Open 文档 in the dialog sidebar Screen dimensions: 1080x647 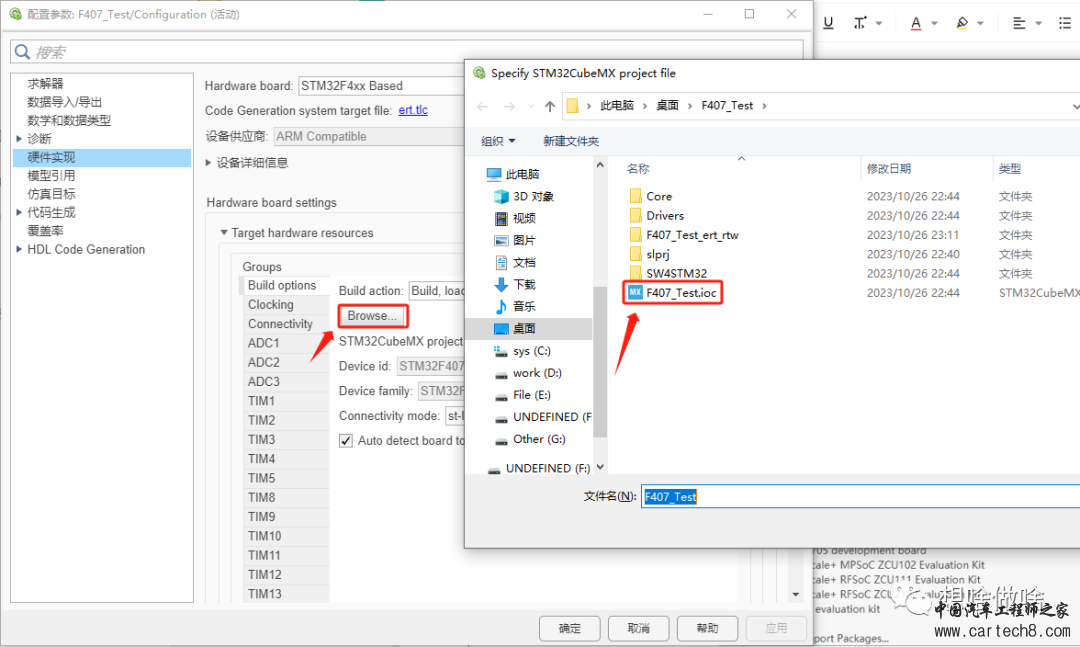(516, 263)
